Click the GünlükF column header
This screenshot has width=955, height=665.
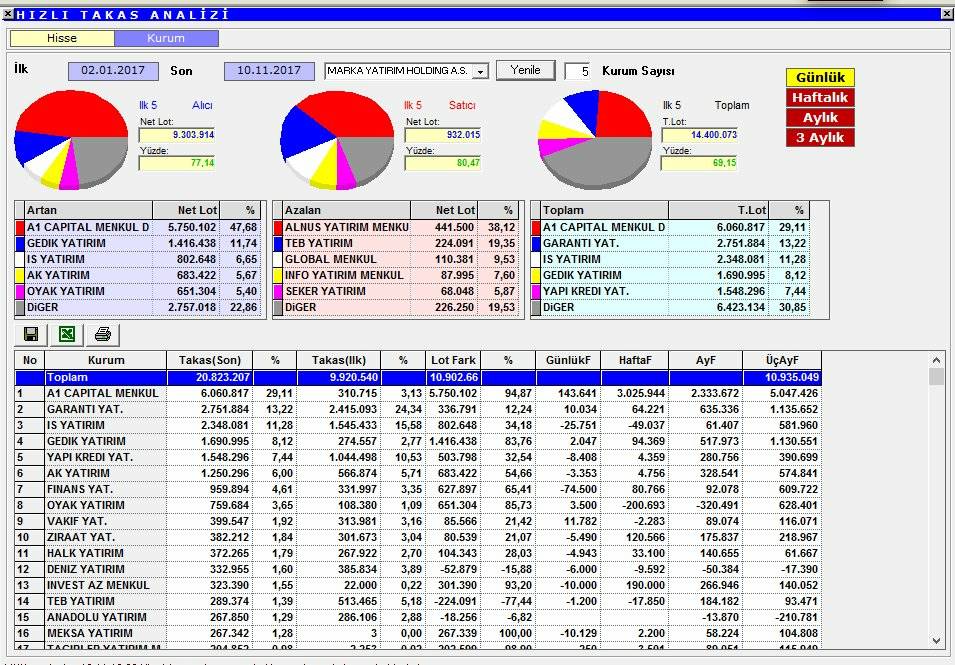click(568, 361)
